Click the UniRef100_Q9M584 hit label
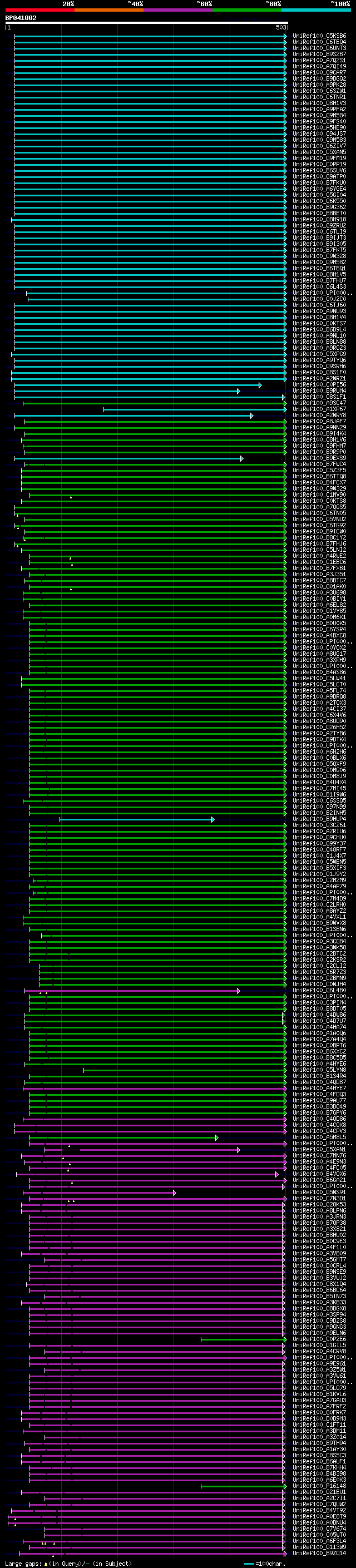The height and width of the screenshot is (1568, 356). 319,116
